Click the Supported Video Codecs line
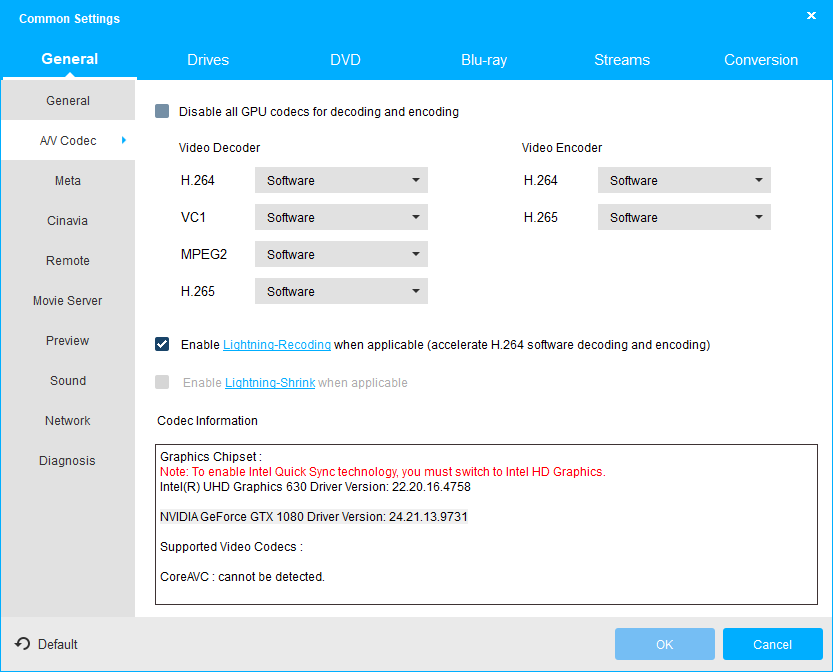833x672 pixels. [231, 547]
